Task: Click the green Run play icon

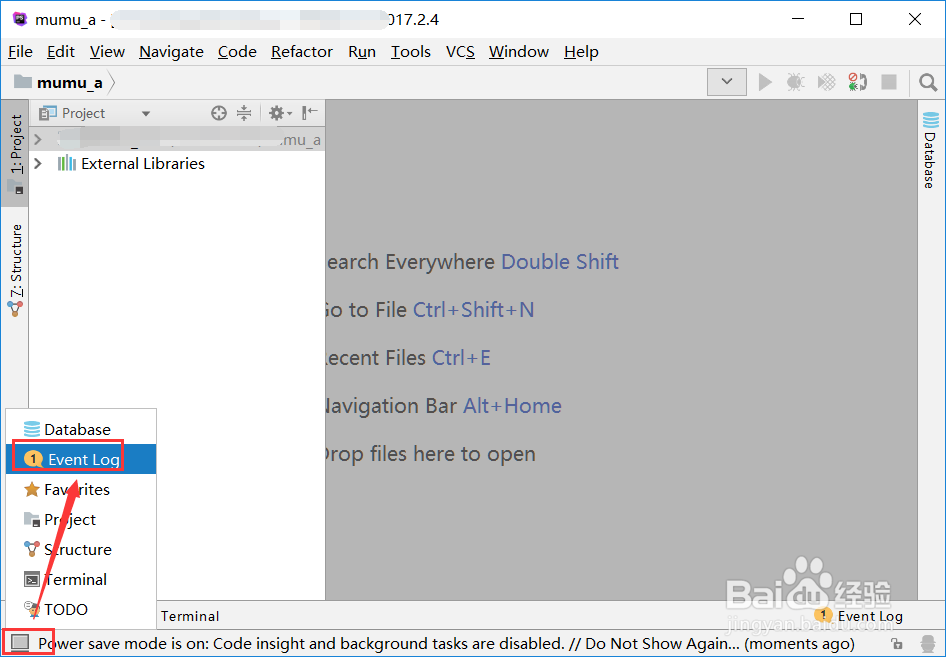Action: pyautogui.click(x=765, y=82)
